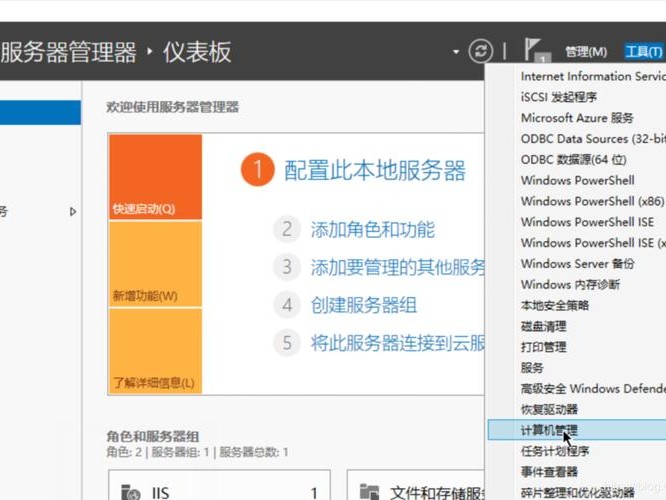The height and width of the screenshot is (500, 666).
Task: Open the notifications flag
Action: (536, 51)
